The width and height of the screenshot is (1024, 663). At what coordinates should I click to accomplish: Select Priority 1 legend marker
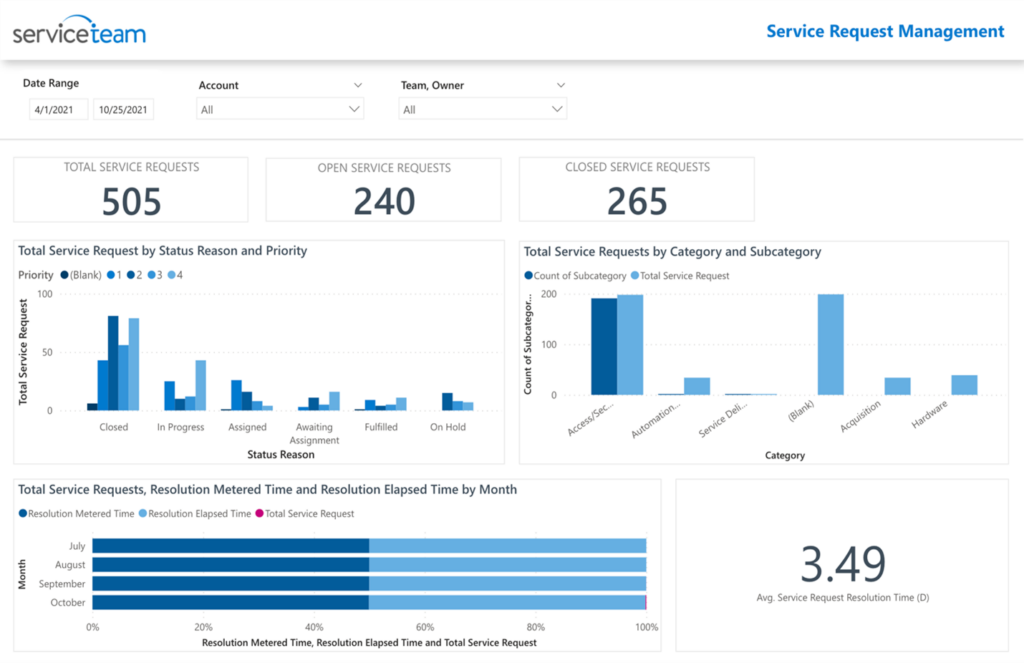111,275
